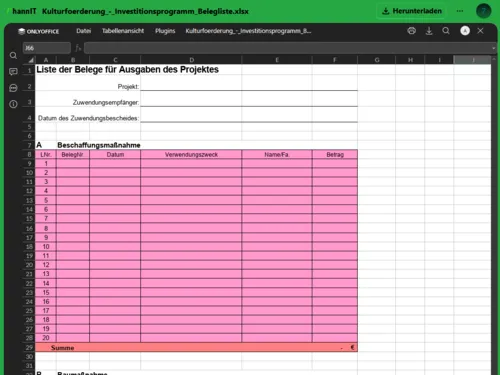This screenshot has width=500, height=375.
Task: Open the three-dot more options menu
Action: pyautogui.click(x=460, y=11)
